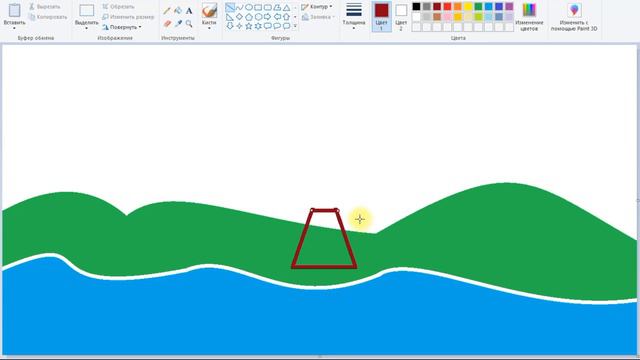
Task: Pick the orange color swatch
Action: point(458,7)
